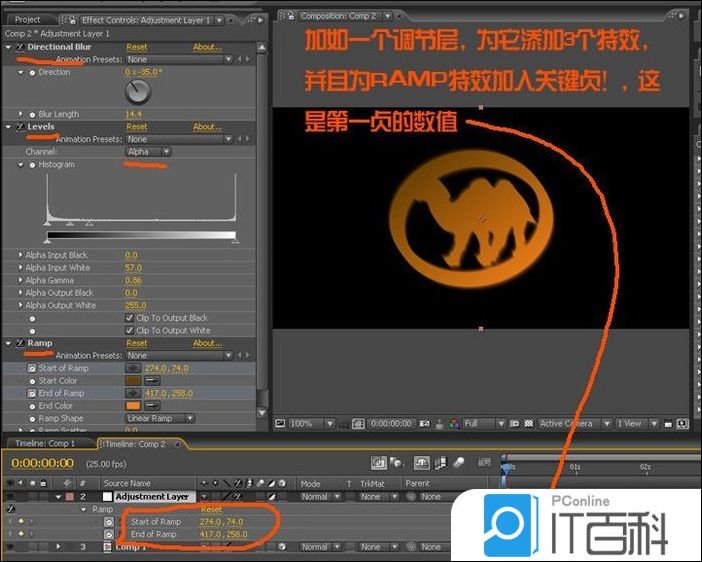702x562 pixels.
Task: Toggle the Start of Ramp stopwatch in Effect Controls
Action: pos(32,368)
